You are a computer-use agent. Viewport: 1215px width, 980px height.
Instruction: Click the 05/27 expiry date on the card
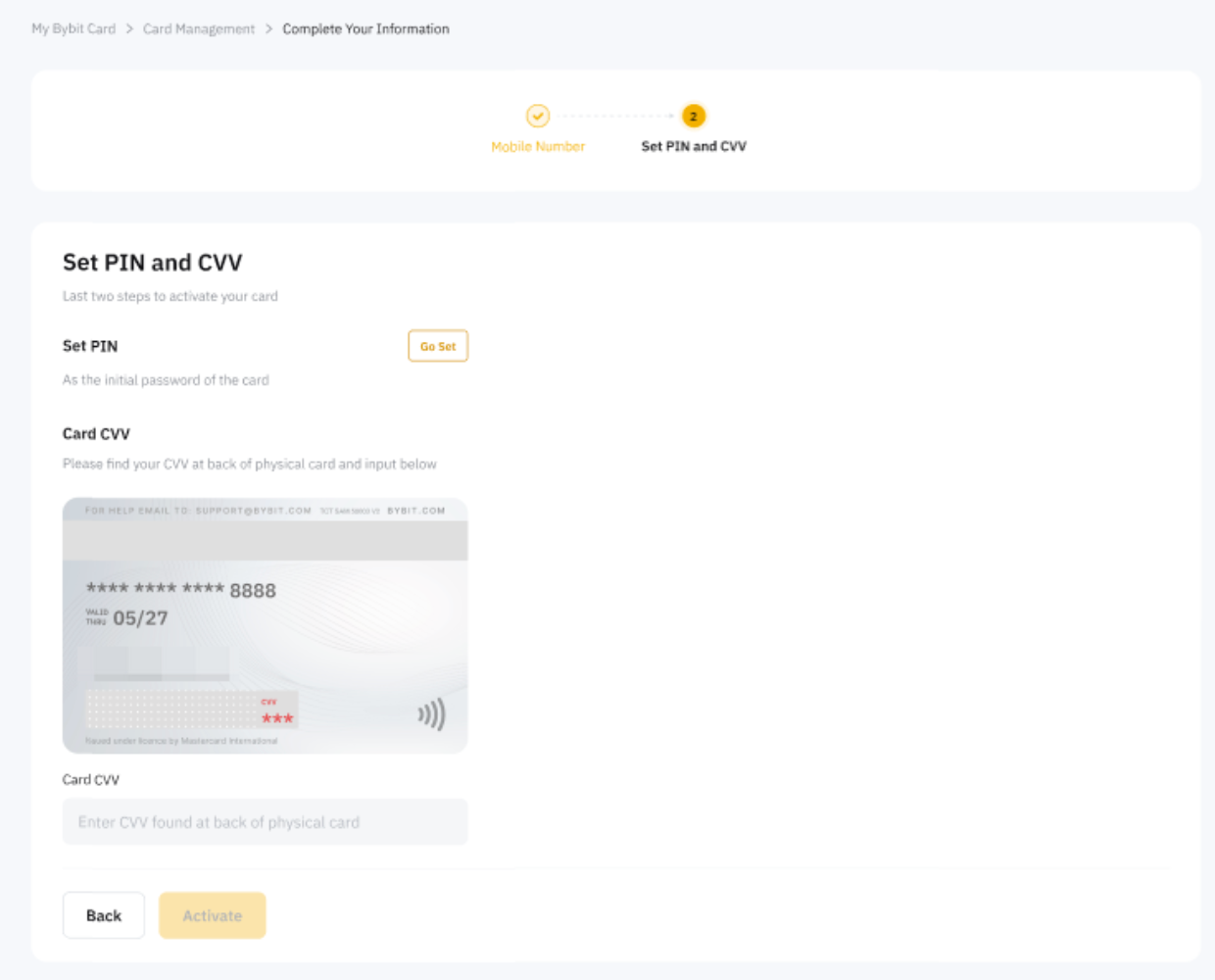coord(140,618)
